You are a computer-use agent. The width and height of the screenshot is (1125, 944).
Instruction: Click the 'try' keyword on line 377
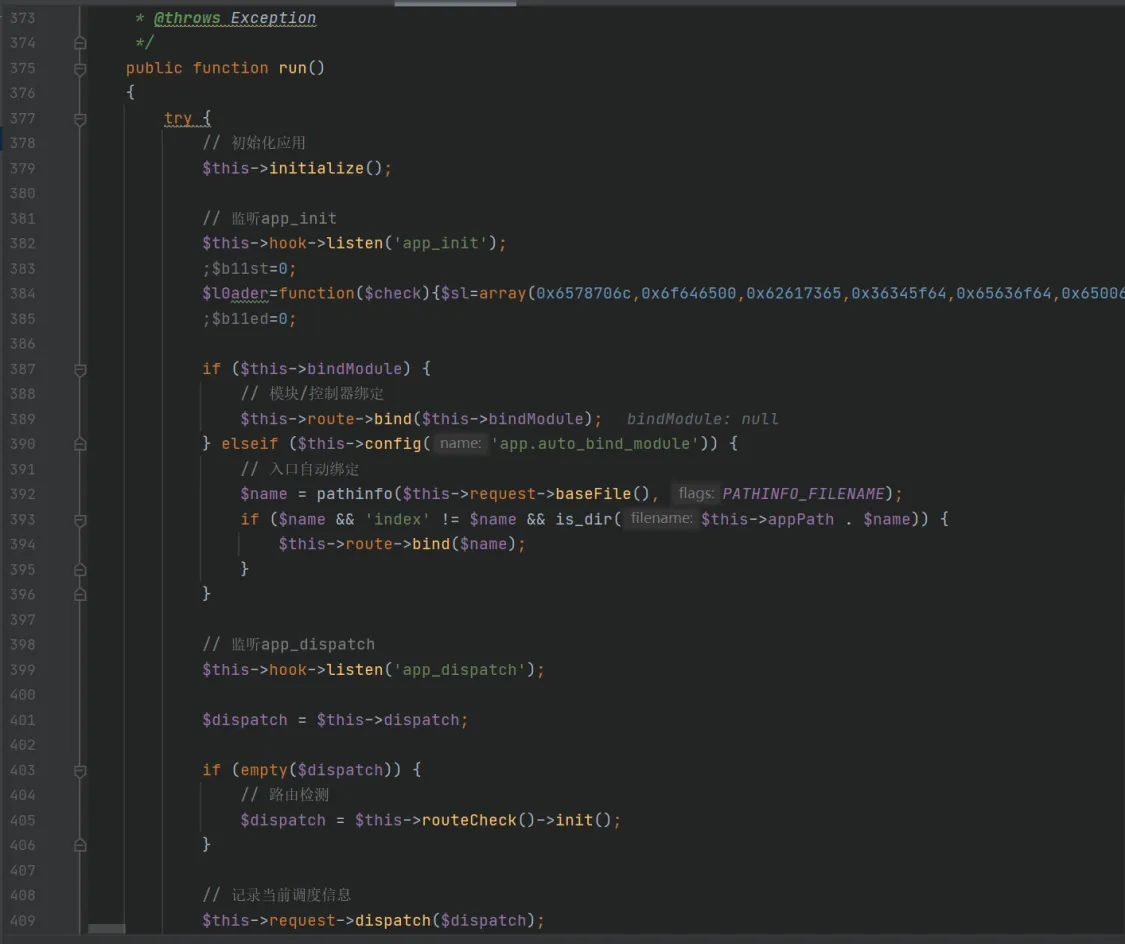coord(178,118)
